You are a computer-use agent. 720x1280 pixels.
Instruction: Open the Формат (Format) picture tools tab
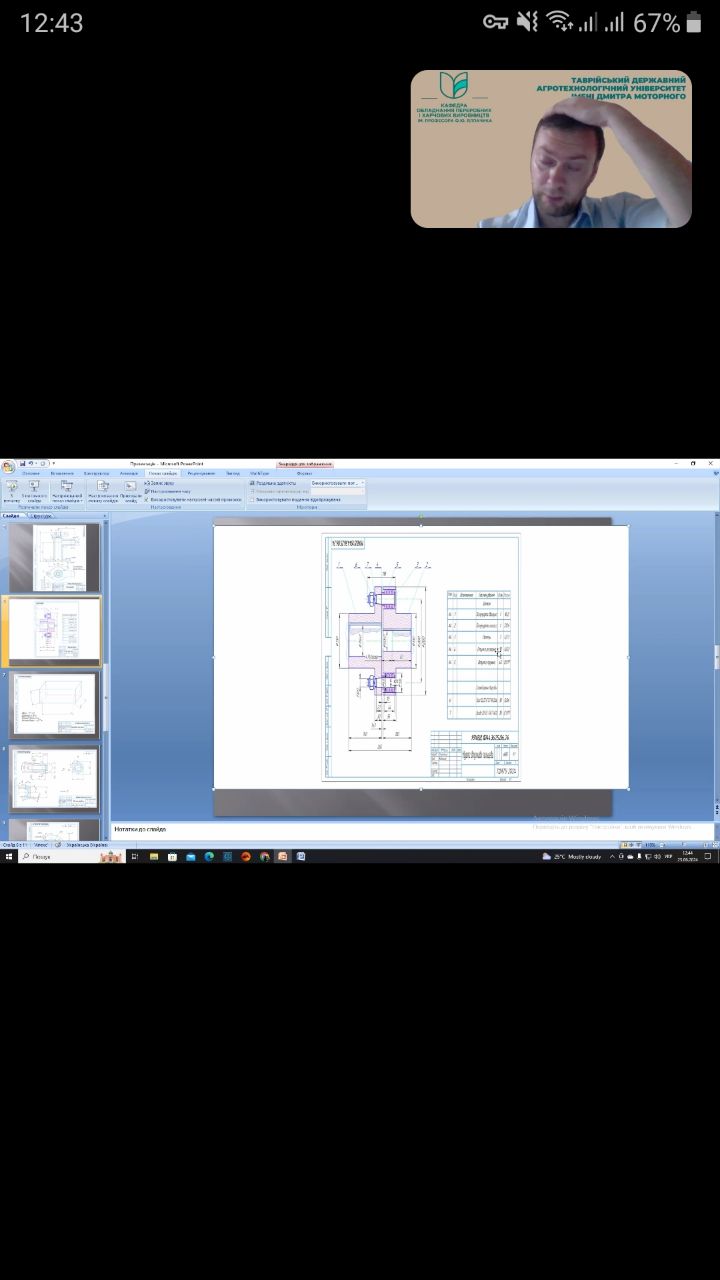[x=304, y=473]
